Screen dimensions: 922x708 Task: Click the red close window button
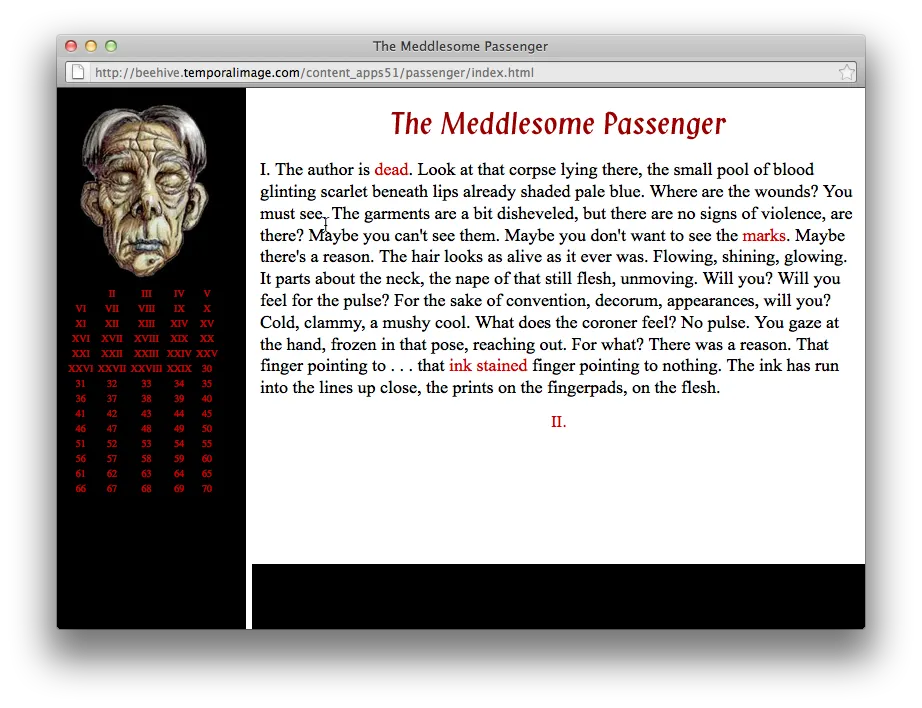tap(71, 46)
